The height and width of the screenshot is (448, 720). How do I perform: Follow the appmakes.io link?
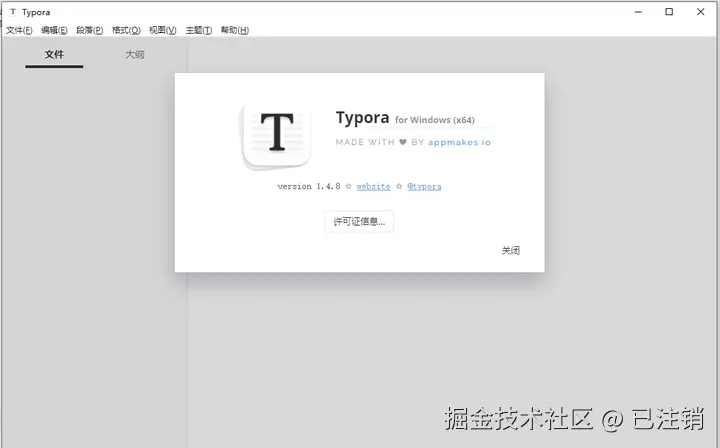[459, 142]
